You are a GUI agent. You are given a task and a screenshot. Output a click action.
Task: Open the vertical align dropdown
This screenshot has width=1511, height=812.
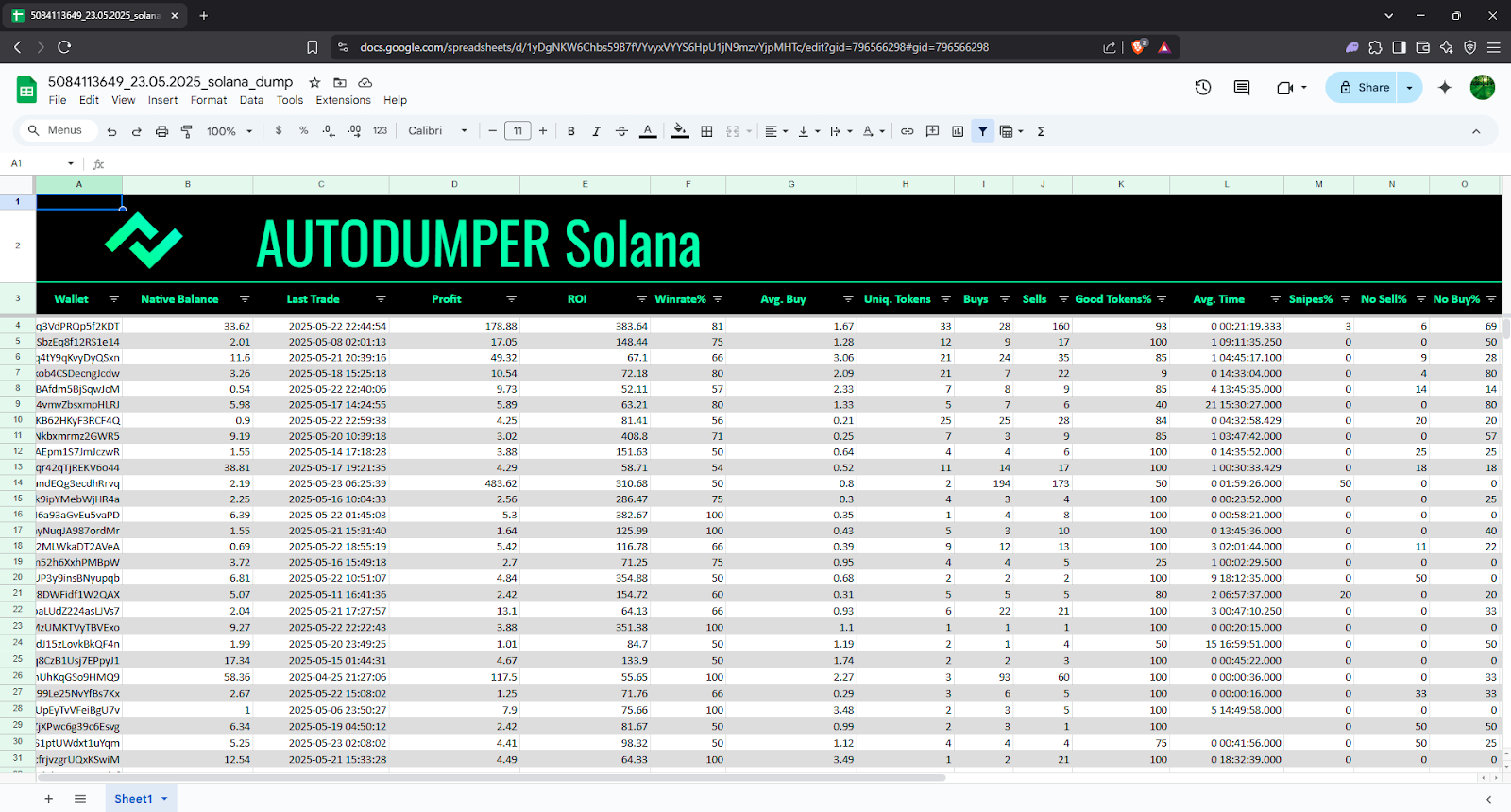808,131
